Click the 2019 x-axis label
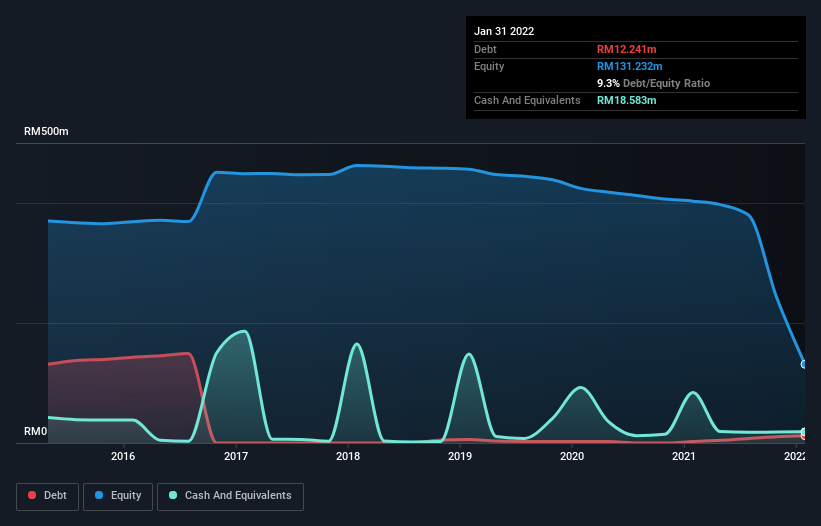 pos(460,456)
